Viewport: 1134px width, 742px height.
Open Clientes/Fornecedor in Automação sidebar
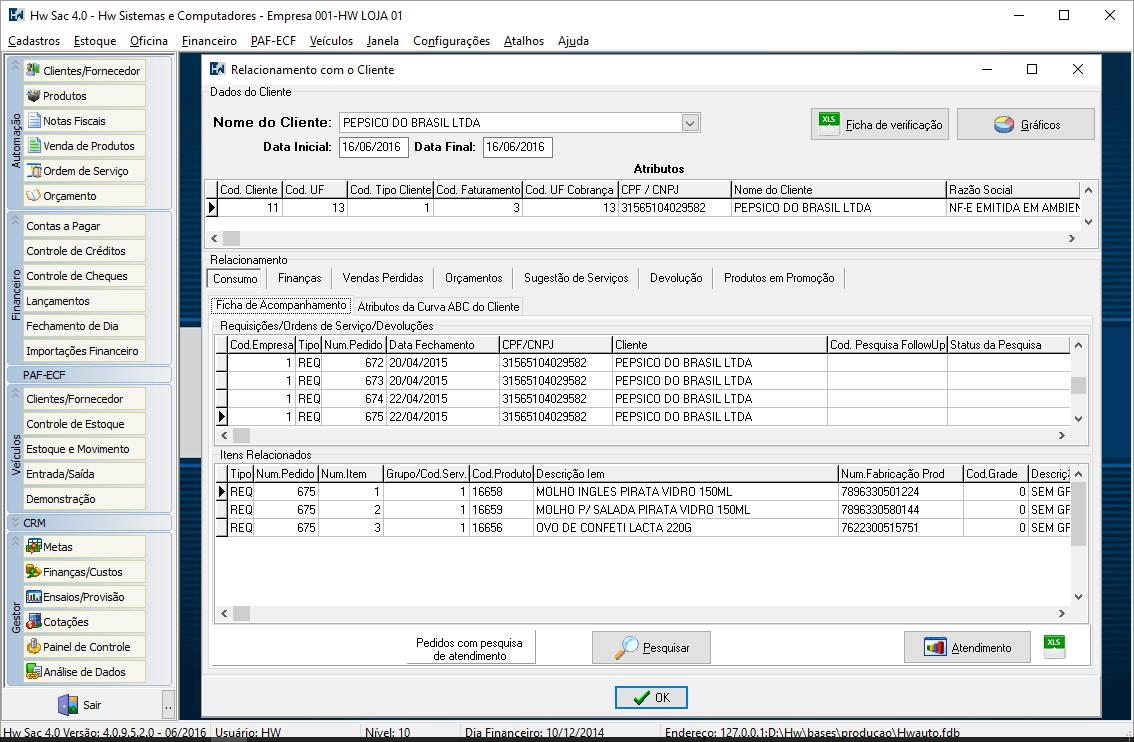[85, 71]
